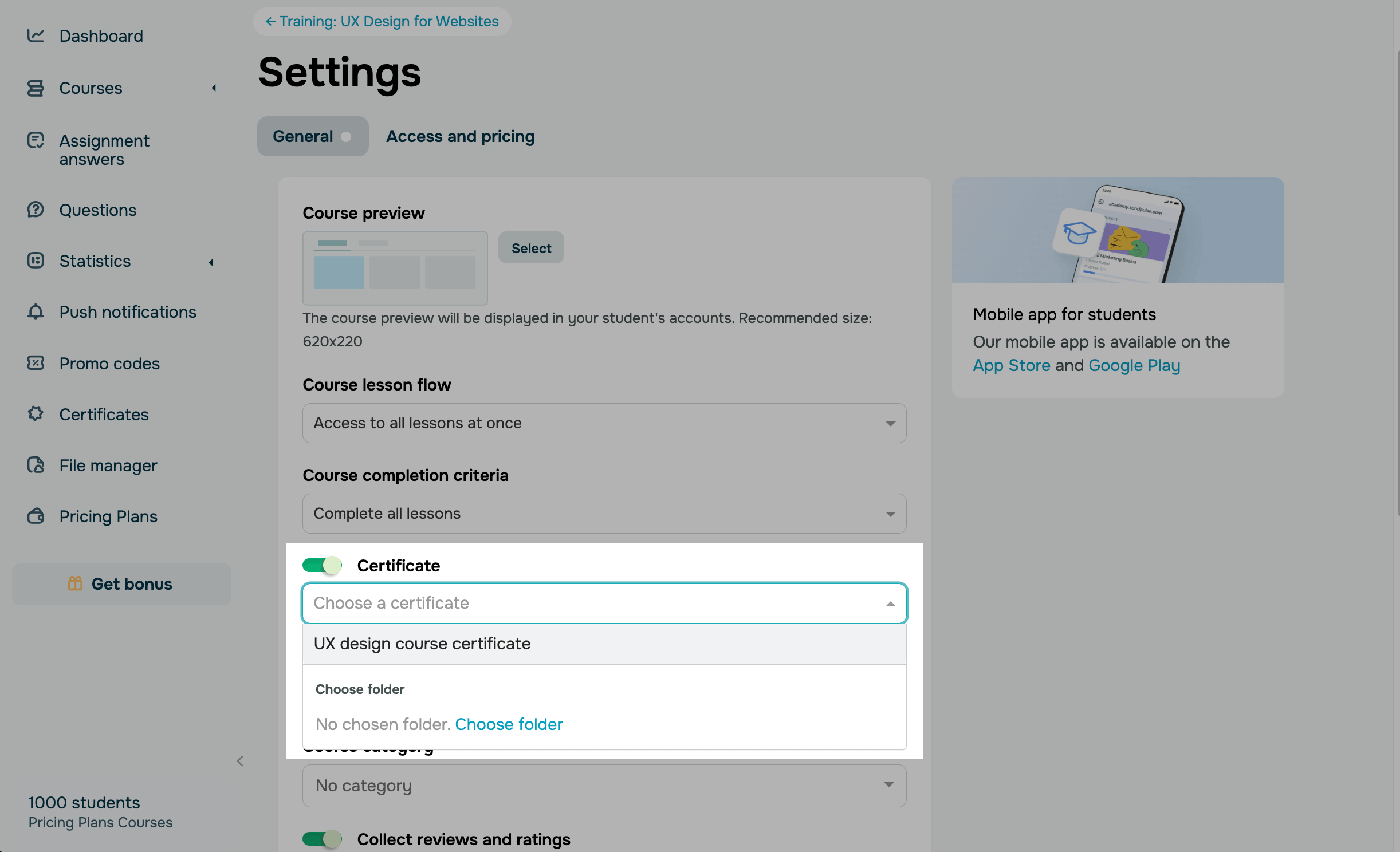
Task: Click the course preview thumbnail
Action: click(395, 268)
